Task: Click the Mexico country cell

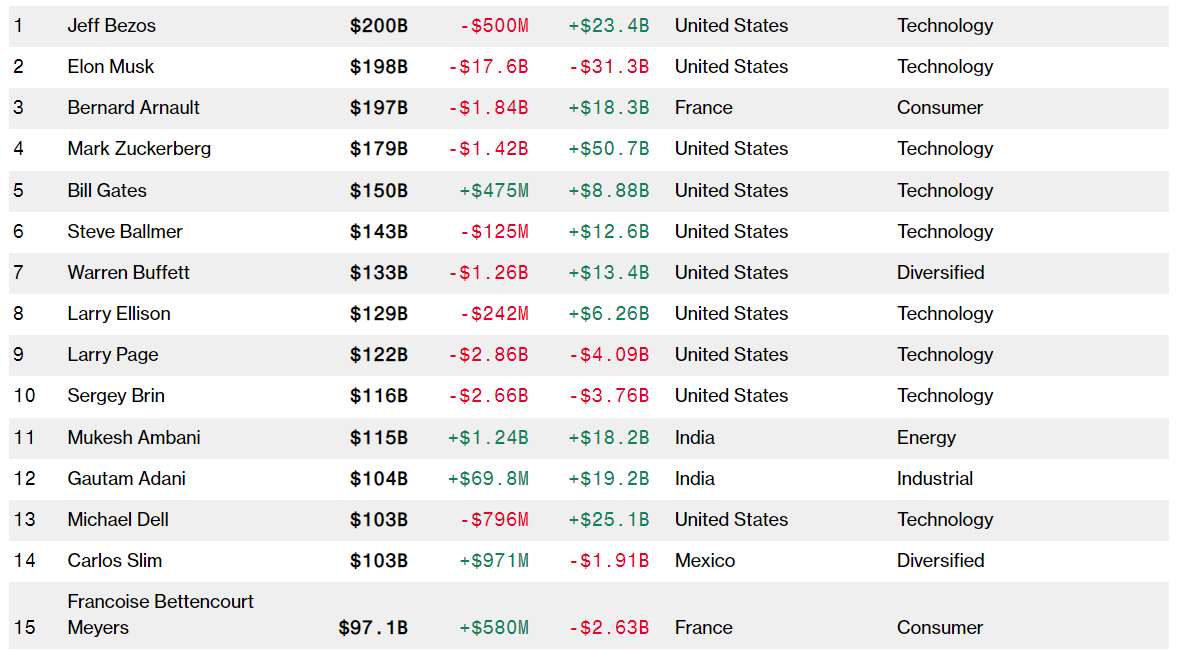Action: 705,560
